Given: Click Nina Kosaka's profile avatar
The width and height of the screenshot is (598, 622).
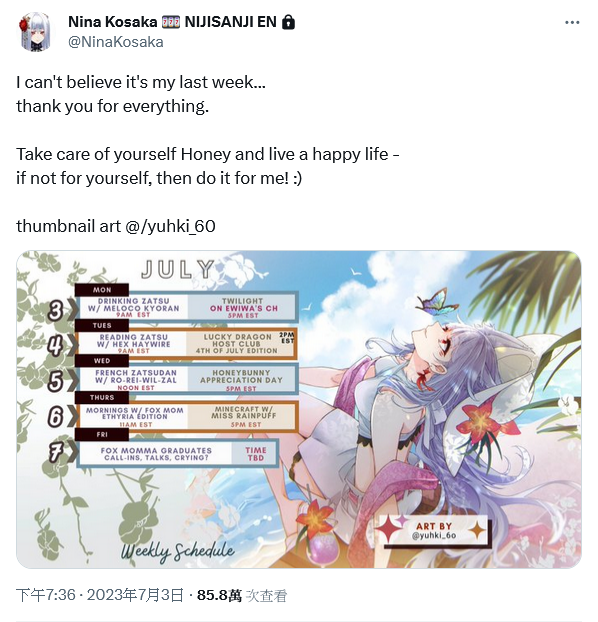Looking at the screenshot, I should point(35,31).
